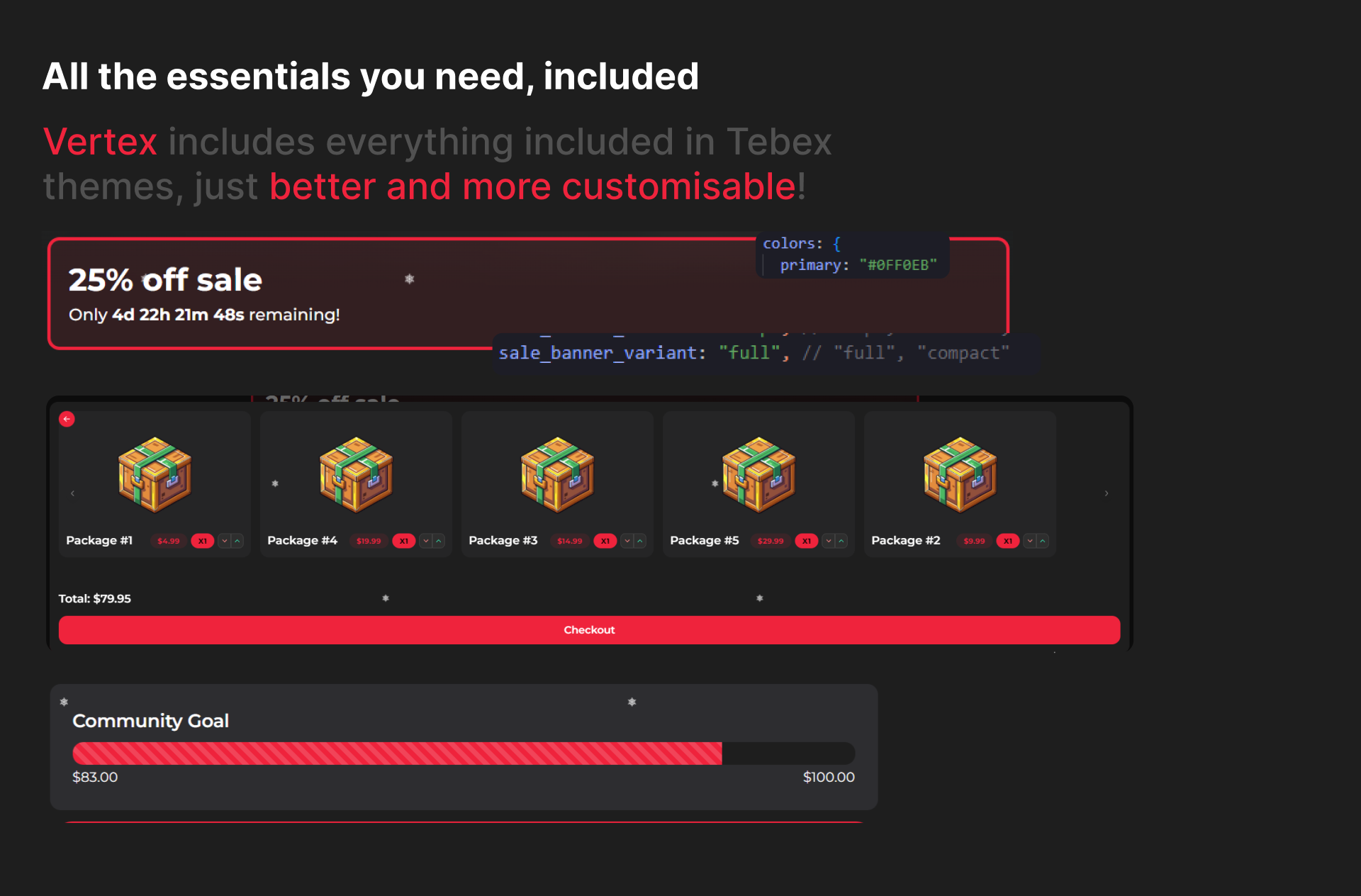The height and width of the screenshot is (896, 1361).
Task: Click the Community Goal progress bar
Action: [x=464, y=753]
